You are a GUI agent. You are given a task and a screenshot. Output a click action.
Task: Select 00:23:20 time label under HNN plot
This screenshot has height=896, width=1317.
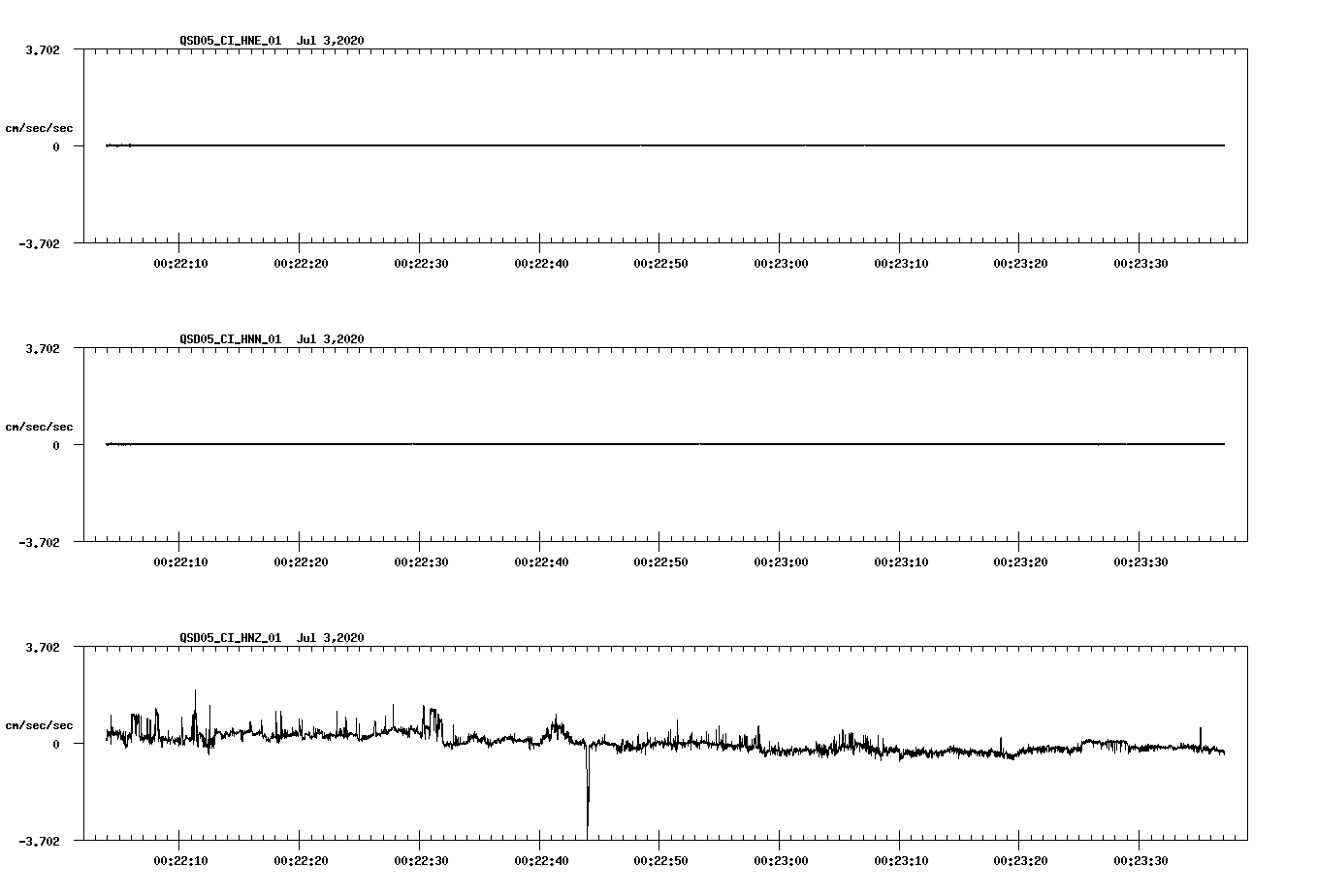coord(1020,562)
